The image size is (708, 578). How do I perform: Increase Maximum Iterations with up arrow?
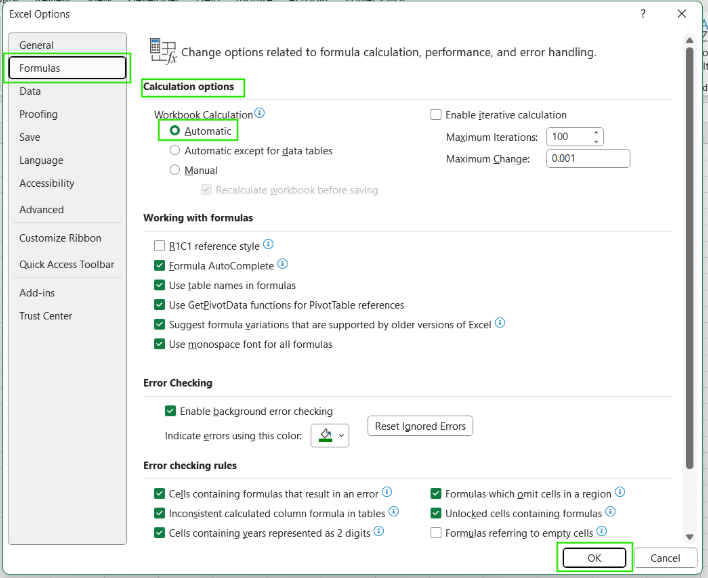coord(596,132)
